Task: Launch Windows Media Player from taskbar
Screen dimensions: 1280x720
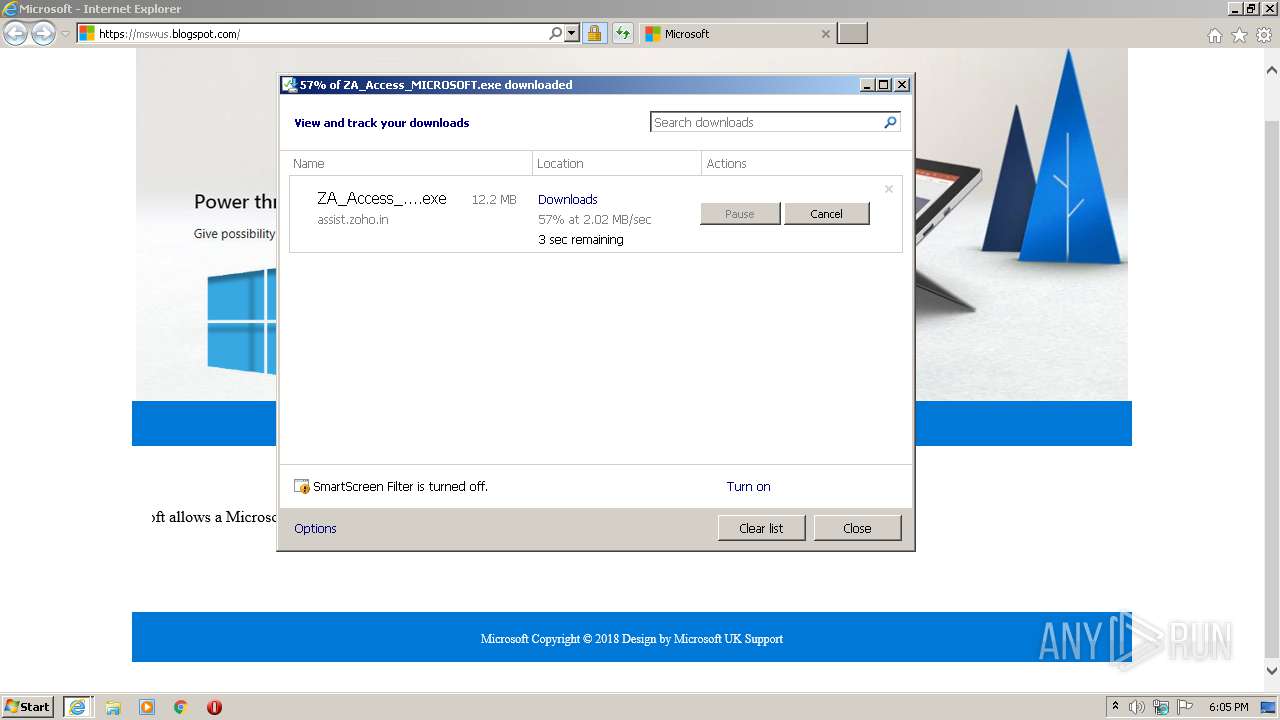Action: [x=147, y=707]
